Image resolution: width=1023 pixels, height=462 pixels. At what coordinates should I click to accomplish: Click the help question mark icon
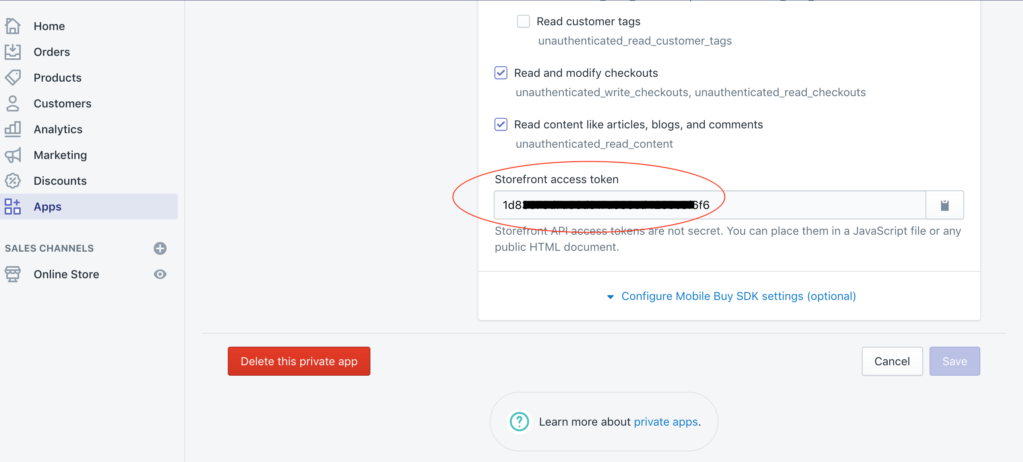point(519,421)
